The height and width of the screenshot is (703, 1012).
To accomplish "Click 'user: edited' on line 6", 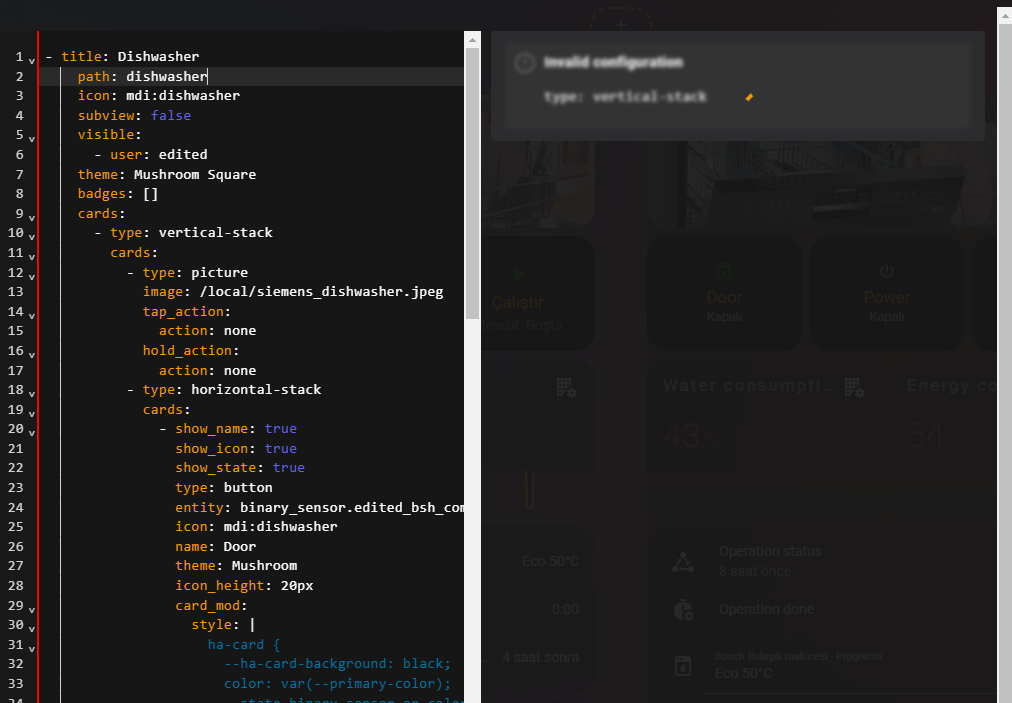I will coord(159,154).
